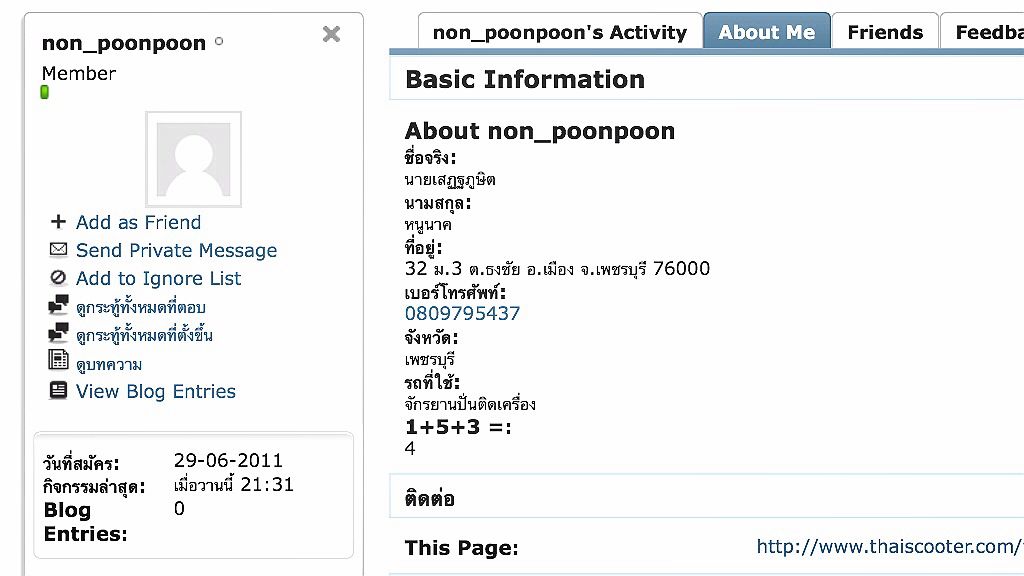Click Send Private Message link

[176, 250]
